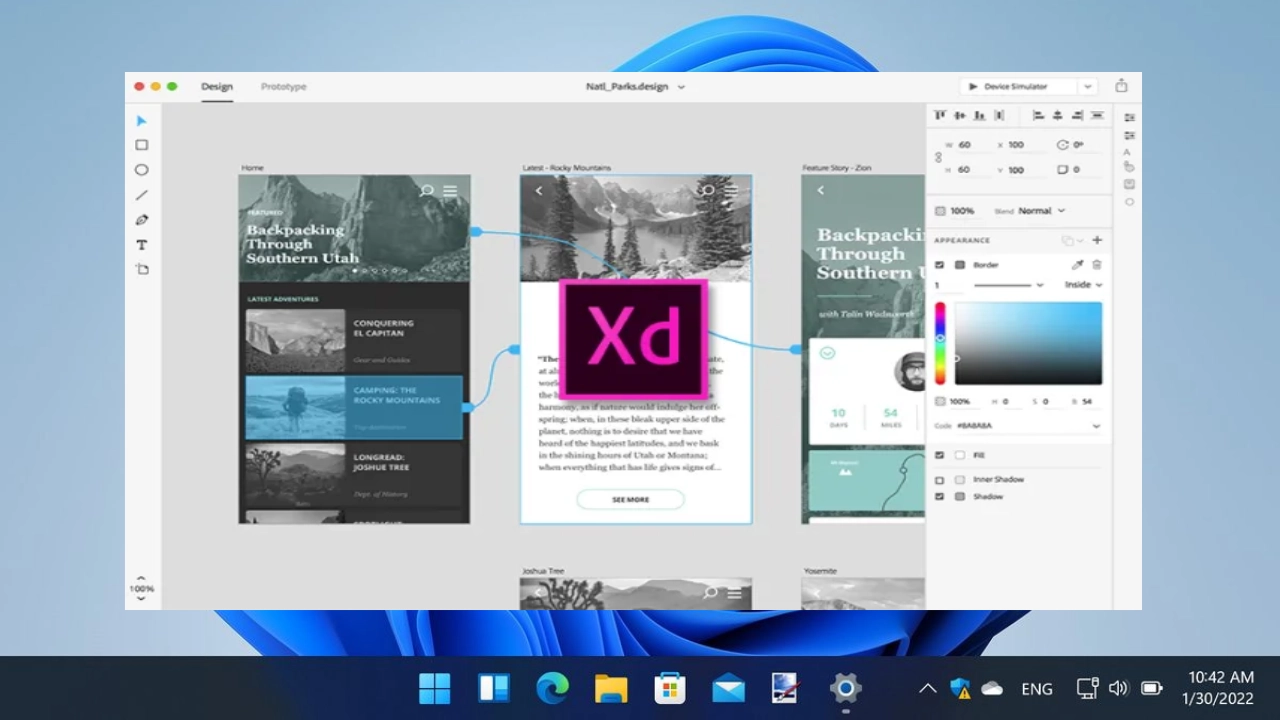Open Microsoft Store from the taskbar
This screenshot has height=720, width=1280.
click(670, 688)
